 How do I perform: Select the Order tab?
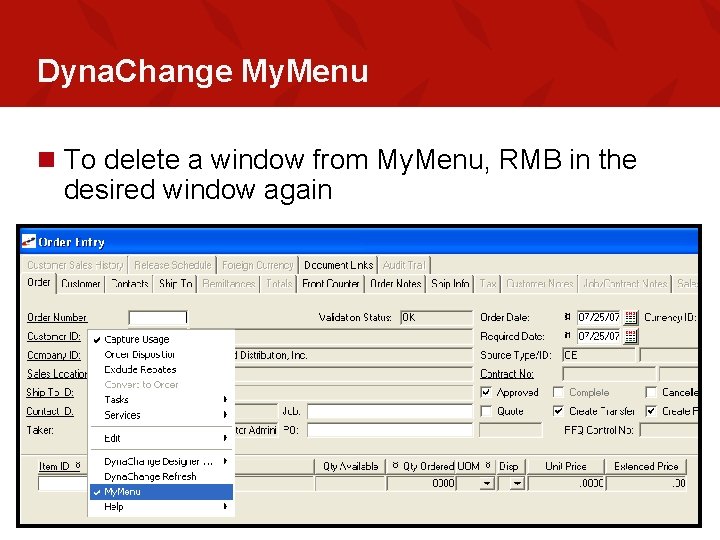coord(39,282)
